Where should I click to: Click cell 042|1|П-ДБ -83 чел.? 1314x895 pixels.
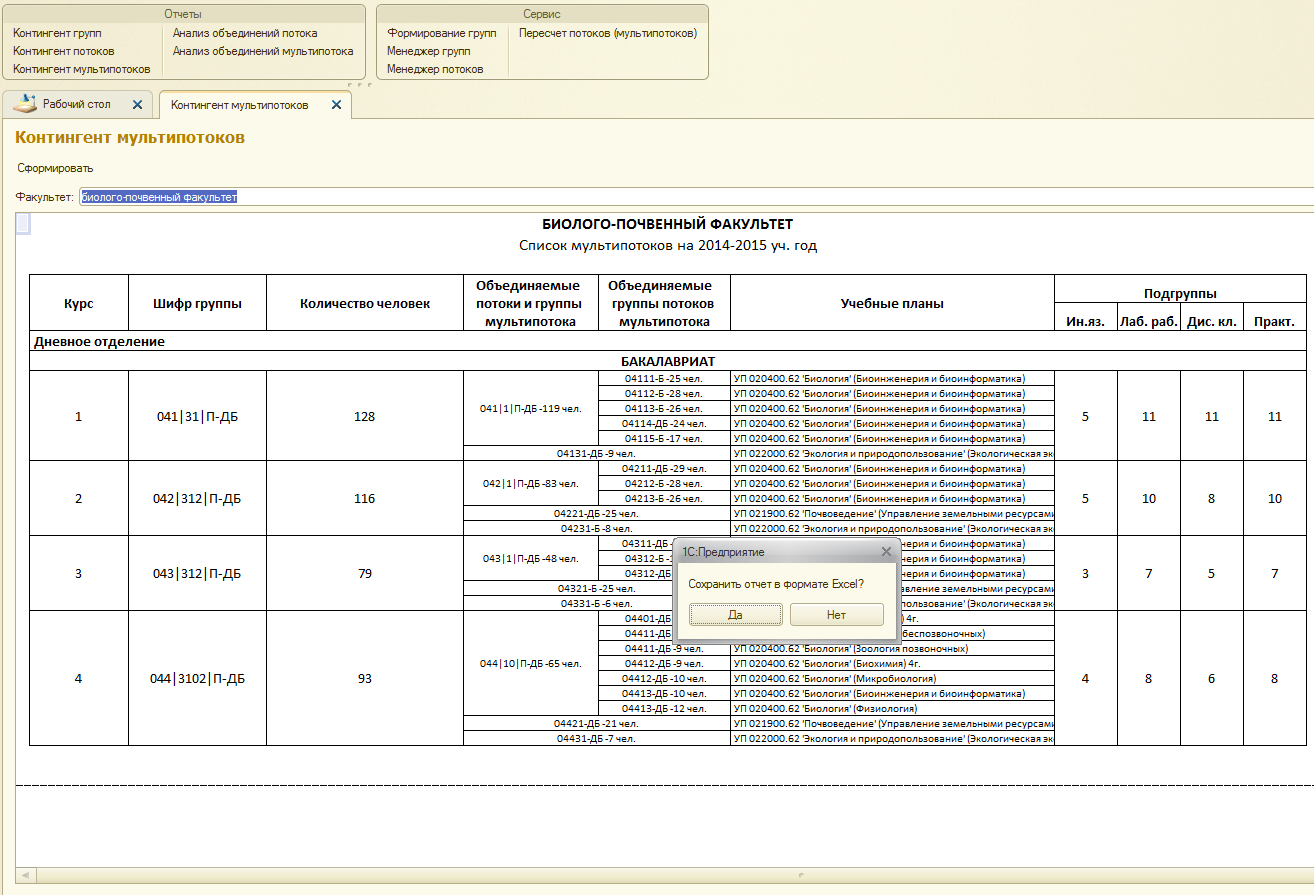click(530, 483)
